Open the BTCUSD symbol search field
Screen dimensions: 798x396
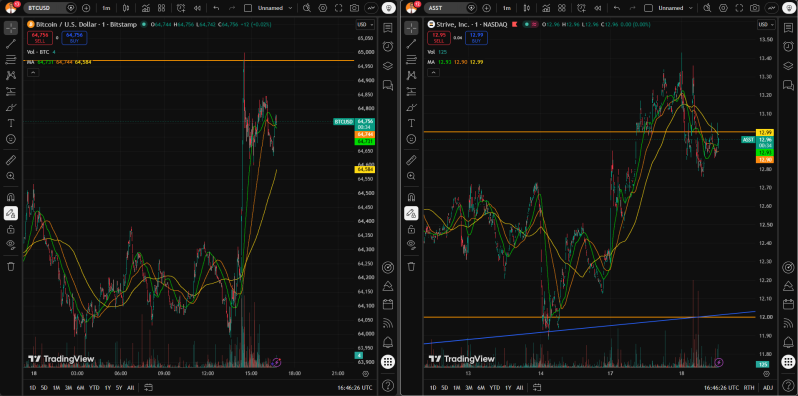point(51,8)
